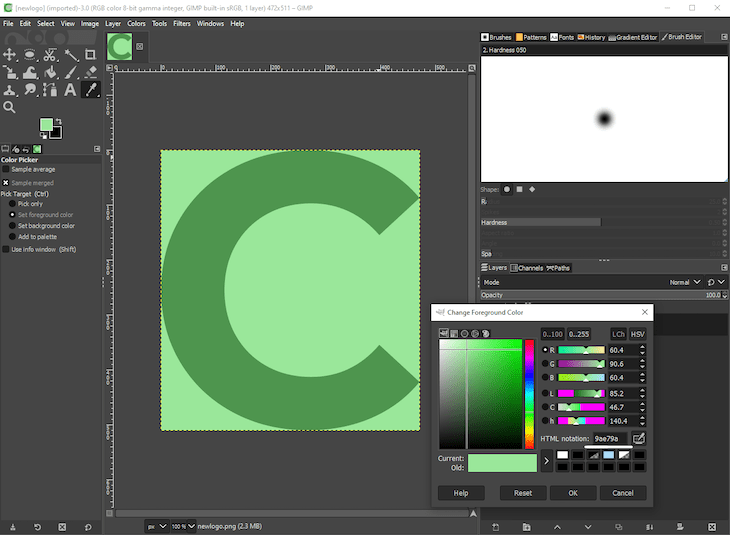Click the HTML notation input field

pyautogui.click(x=608, y=438)
